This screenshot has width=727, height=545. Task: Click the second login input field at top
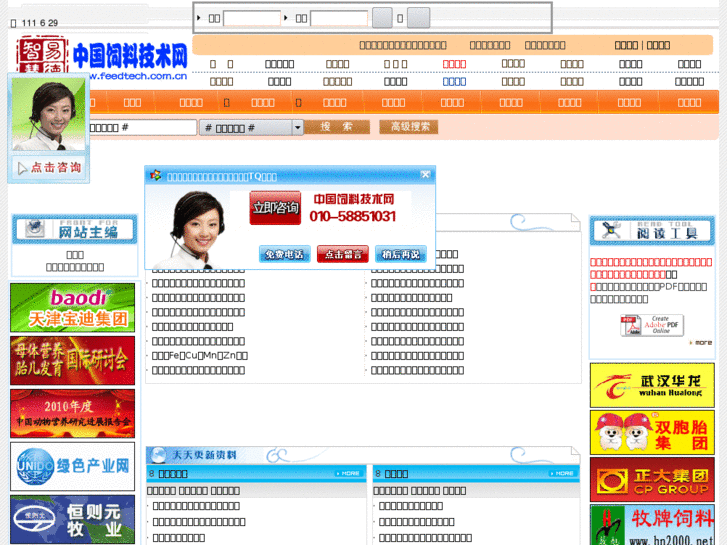[x=339, y=19]
